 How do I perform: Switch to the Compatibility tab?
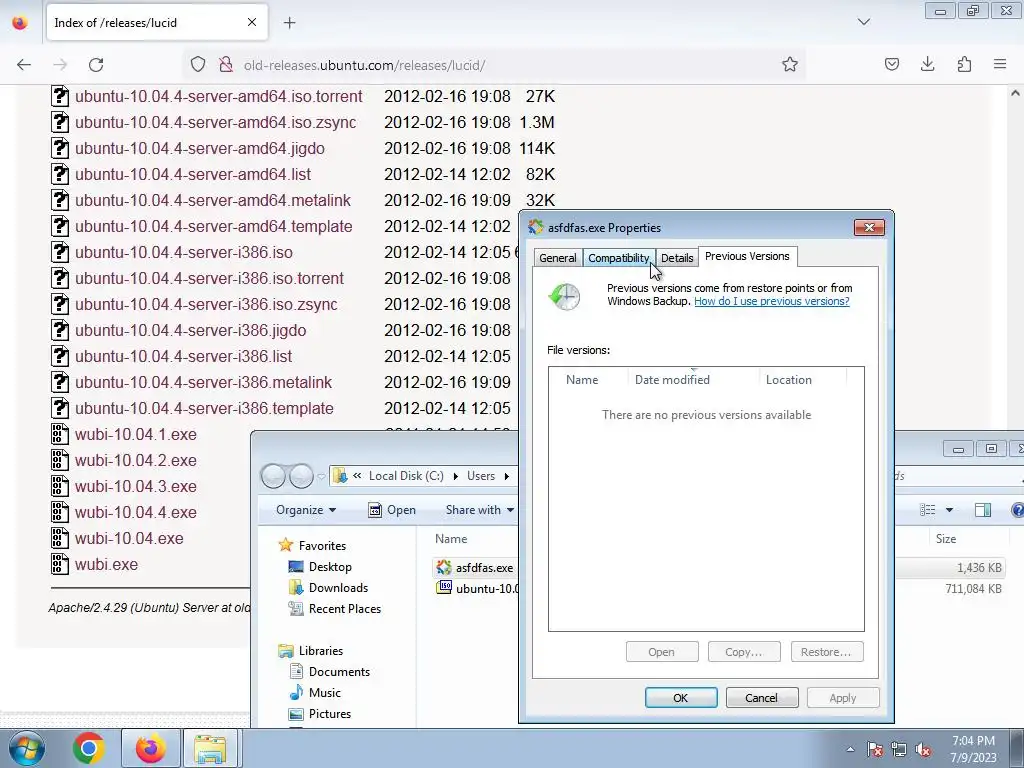pos(618,258)
